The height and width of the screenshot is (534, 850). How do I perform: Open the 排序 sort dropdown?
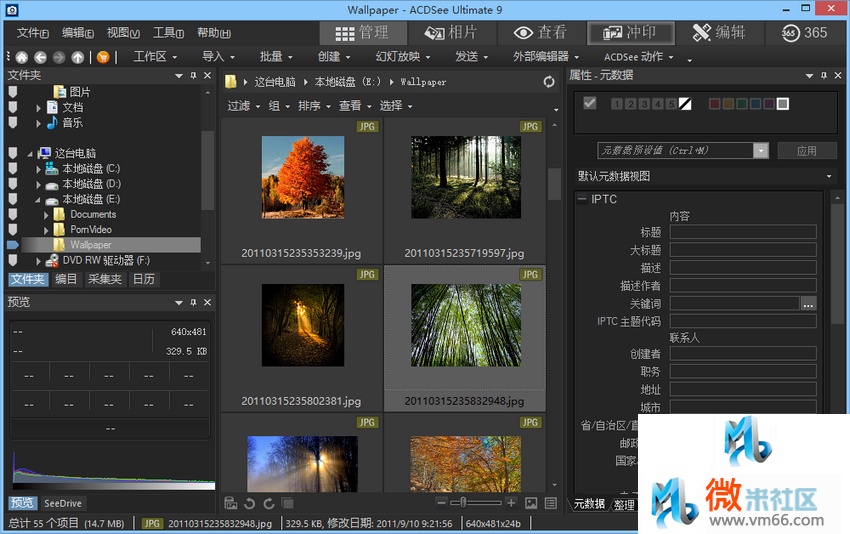point(314,106)
